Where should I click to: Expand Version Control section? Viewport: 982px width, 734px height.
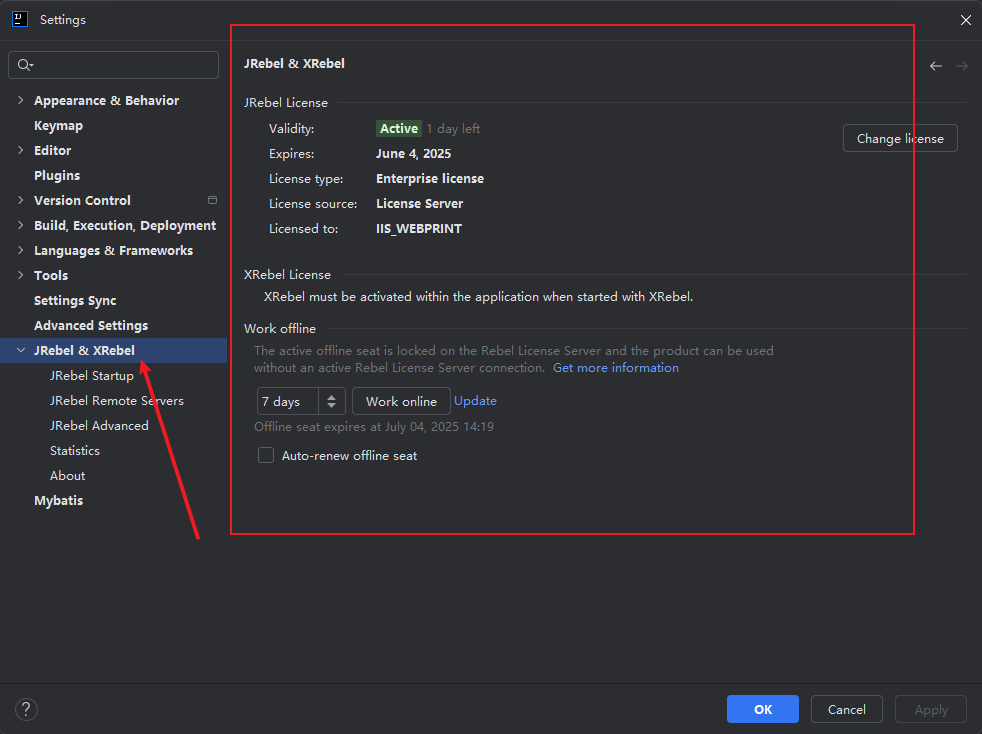(x=21, y=200)
